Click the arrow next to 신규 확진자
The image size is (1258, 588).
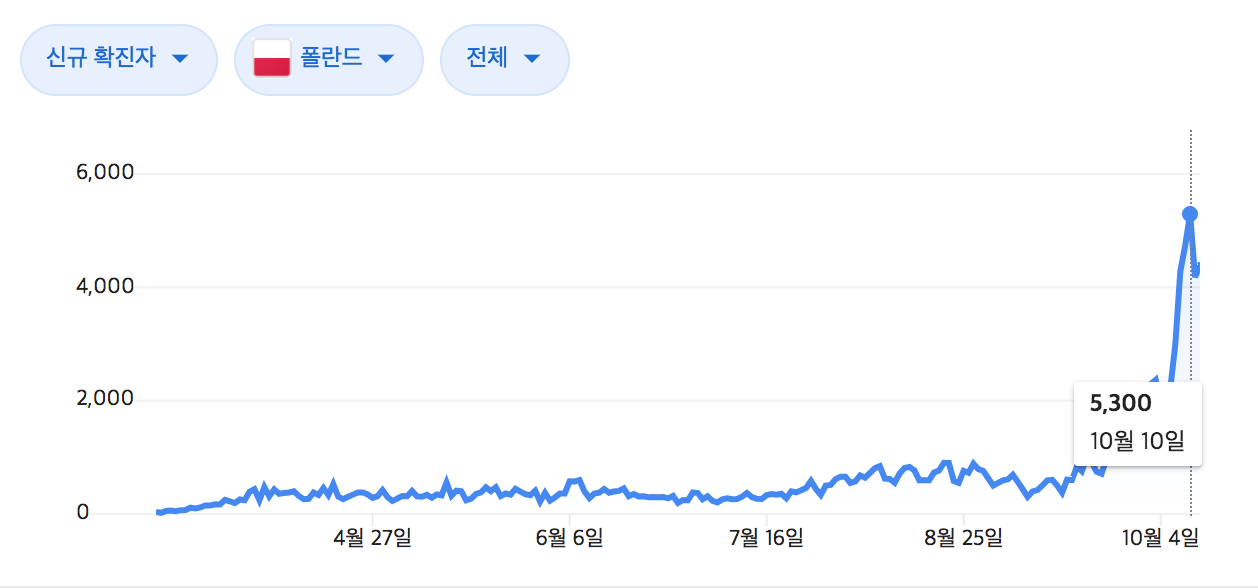(180, 59)
